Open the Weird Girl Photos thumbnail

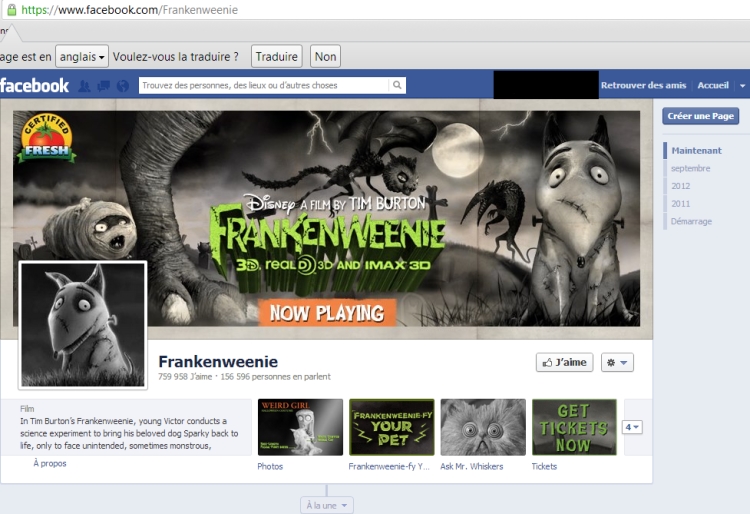point(300,427)
